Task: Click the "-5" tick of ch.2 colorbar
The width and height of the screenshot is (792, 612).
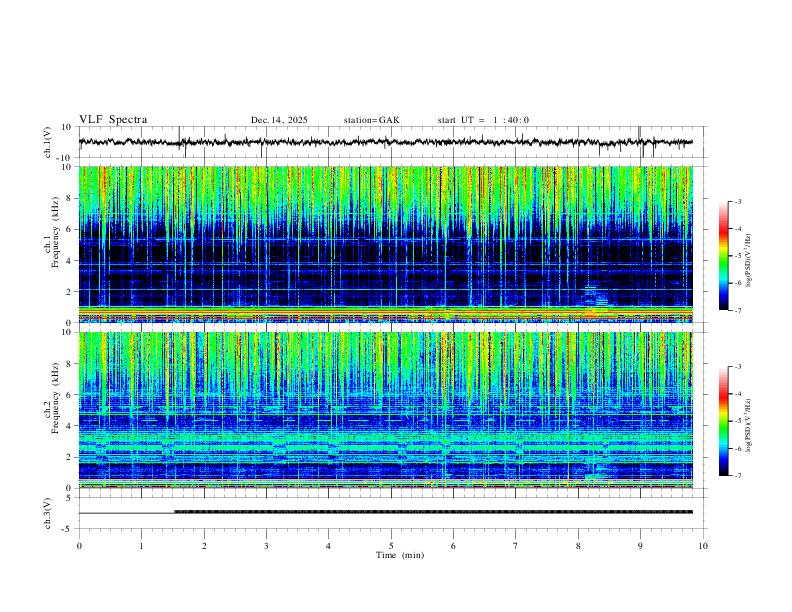Action: click(x=737, y=421)
